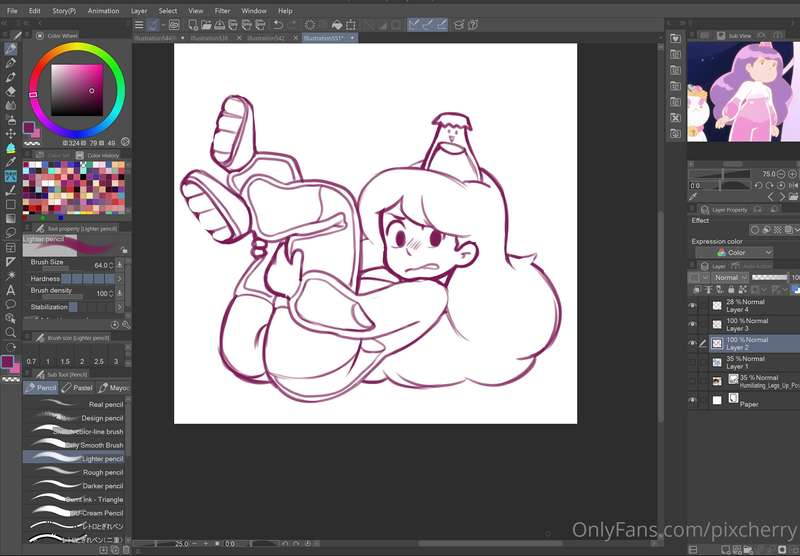Click the Scale/Rotate transform icon
Screen dimensions: 800x556
pyautogui.click(x=351, y=24)
